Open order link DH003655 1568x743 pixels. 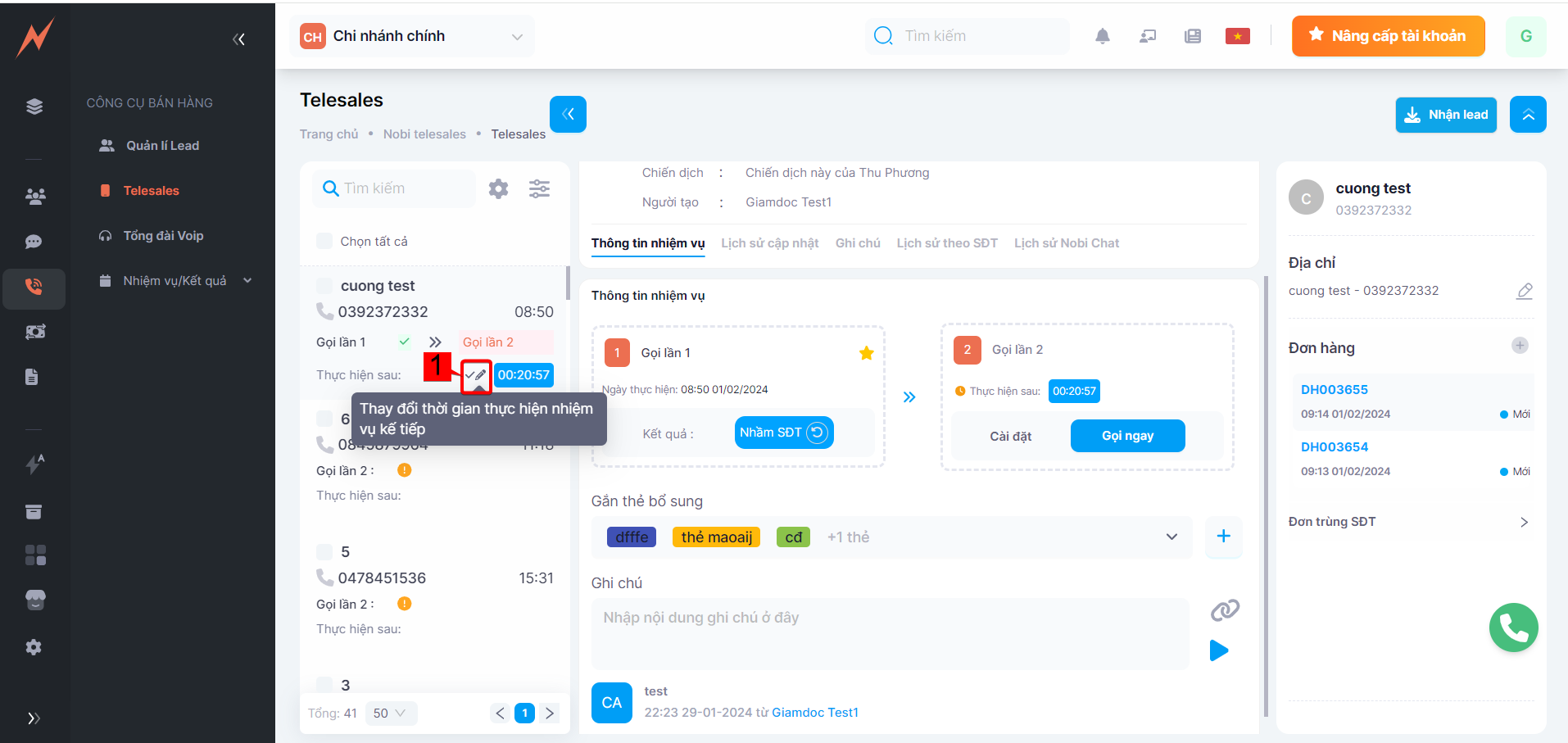1334,390
